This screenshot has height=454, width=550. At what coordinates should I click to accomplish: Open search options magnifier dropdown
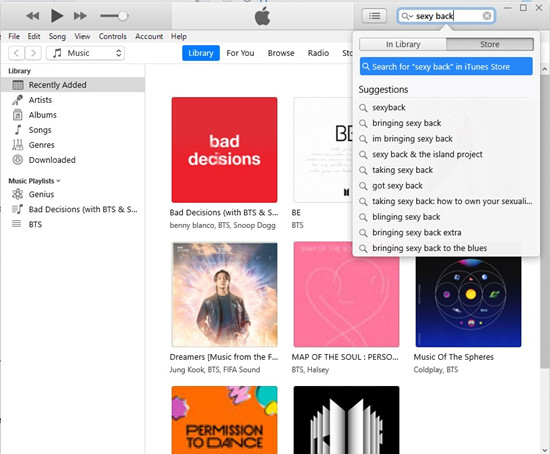click(x=407, y=16)
